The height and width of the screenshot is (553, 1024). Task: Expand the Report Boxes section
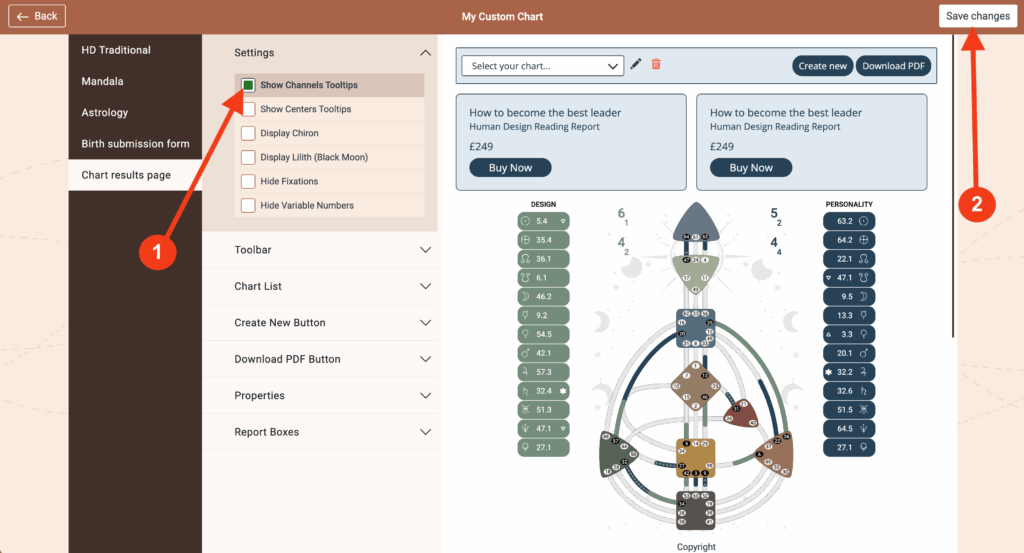tap(333, 432)
